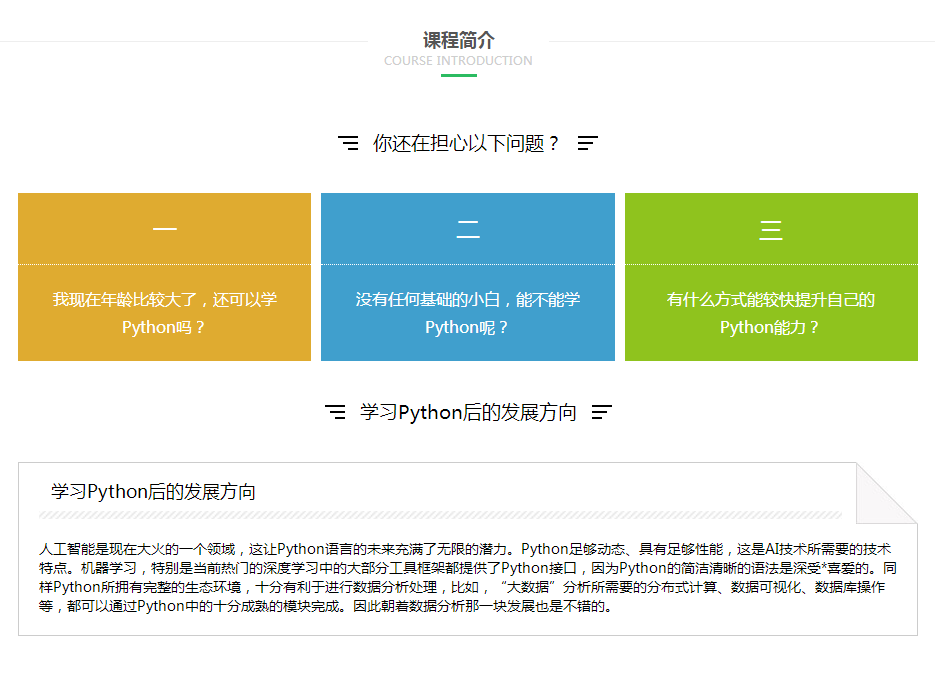This screenshot has height=675, width=935.
Task: Select the 三 numeral on the green card
Action: [x=771, y=230]
